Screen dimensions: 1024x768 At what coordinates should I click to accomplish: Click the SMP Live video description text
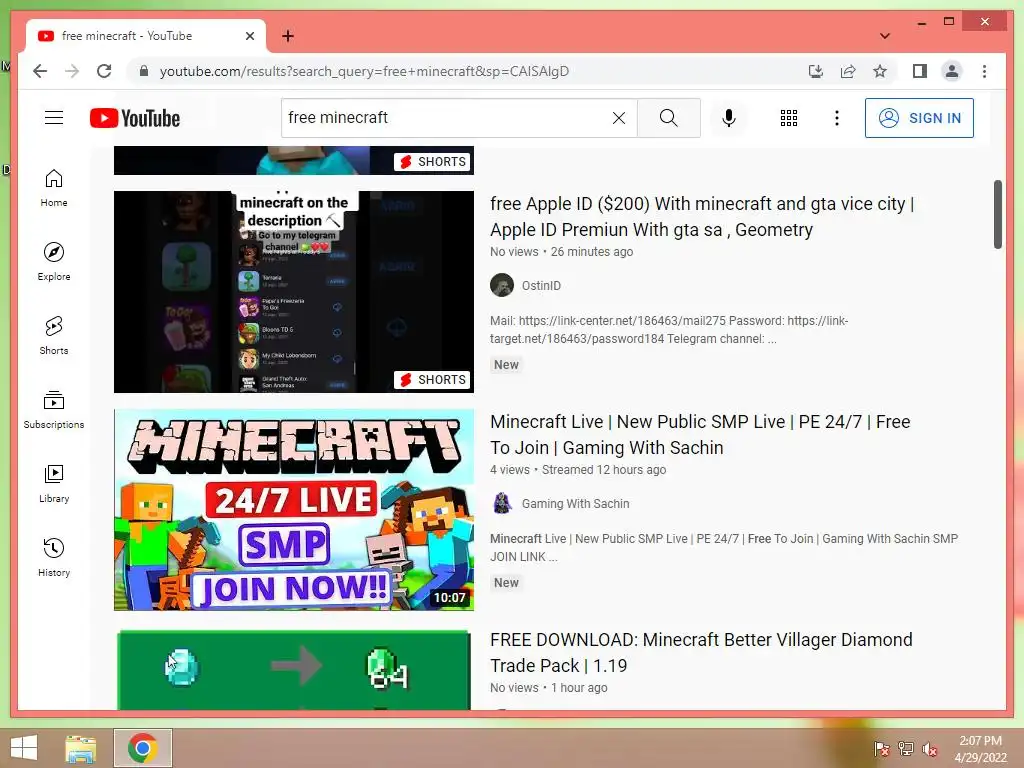click(724, 547)
